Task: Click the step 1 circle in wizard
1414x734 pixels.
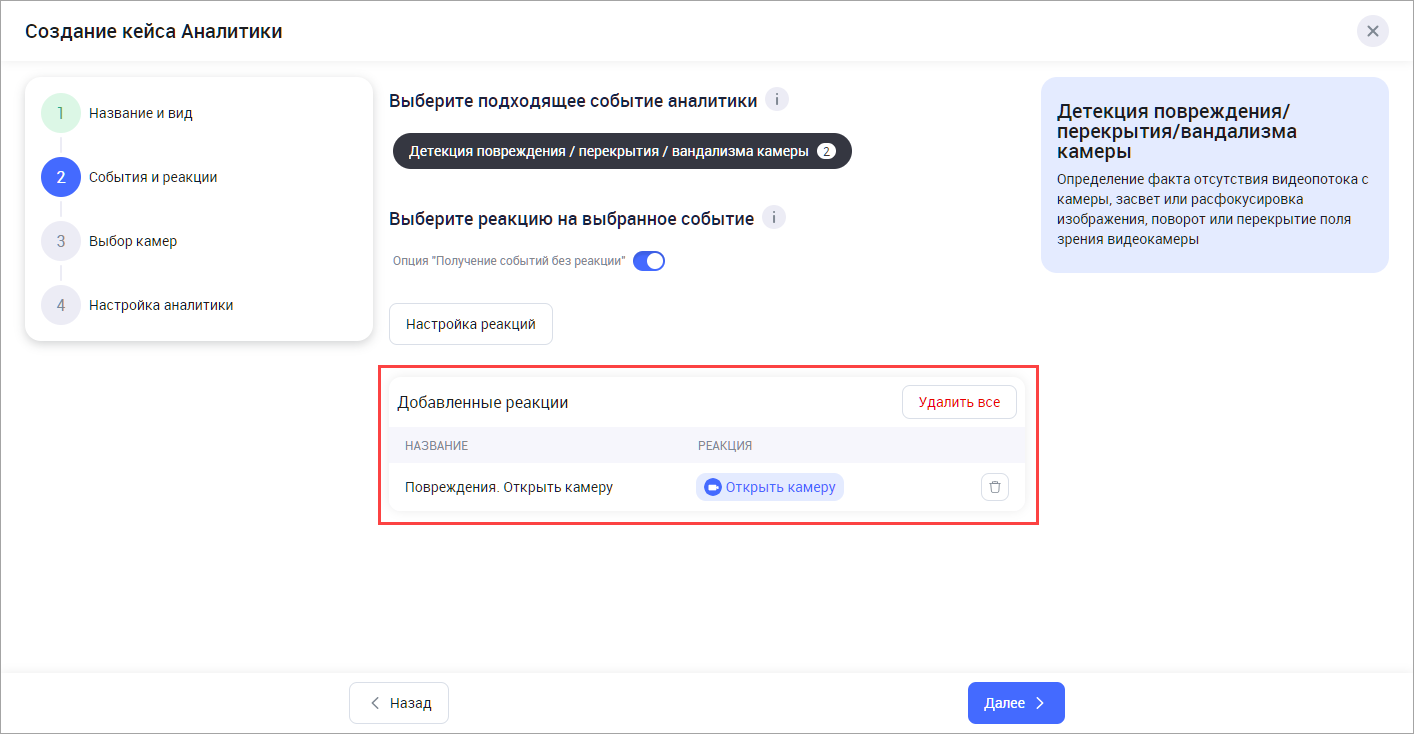Action: [60, 113]
